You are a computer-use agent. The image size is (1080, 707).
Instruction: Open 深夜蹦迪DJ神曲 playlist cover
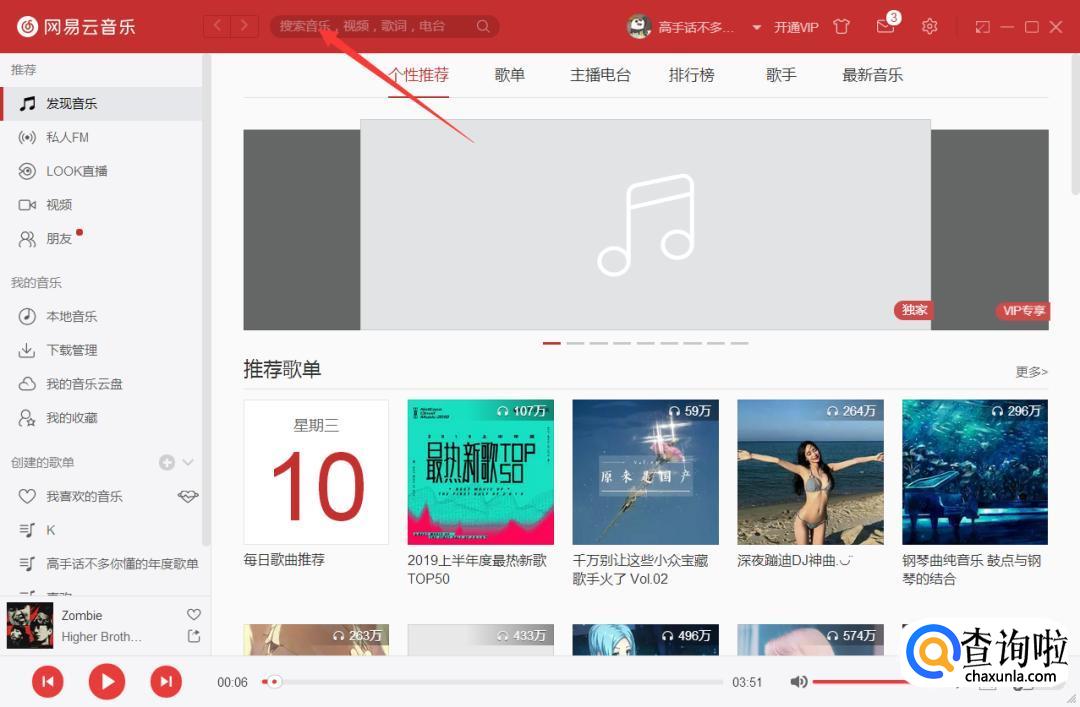(x=810, y=472)
